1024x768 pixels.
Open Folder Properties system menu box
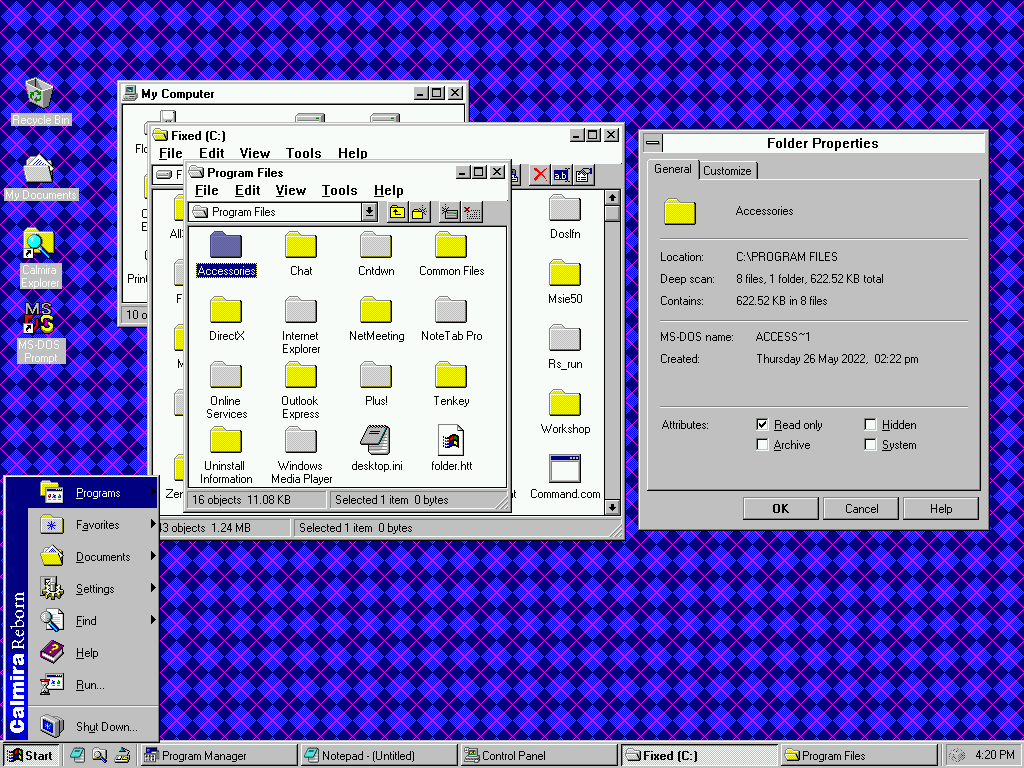(652, 143)
